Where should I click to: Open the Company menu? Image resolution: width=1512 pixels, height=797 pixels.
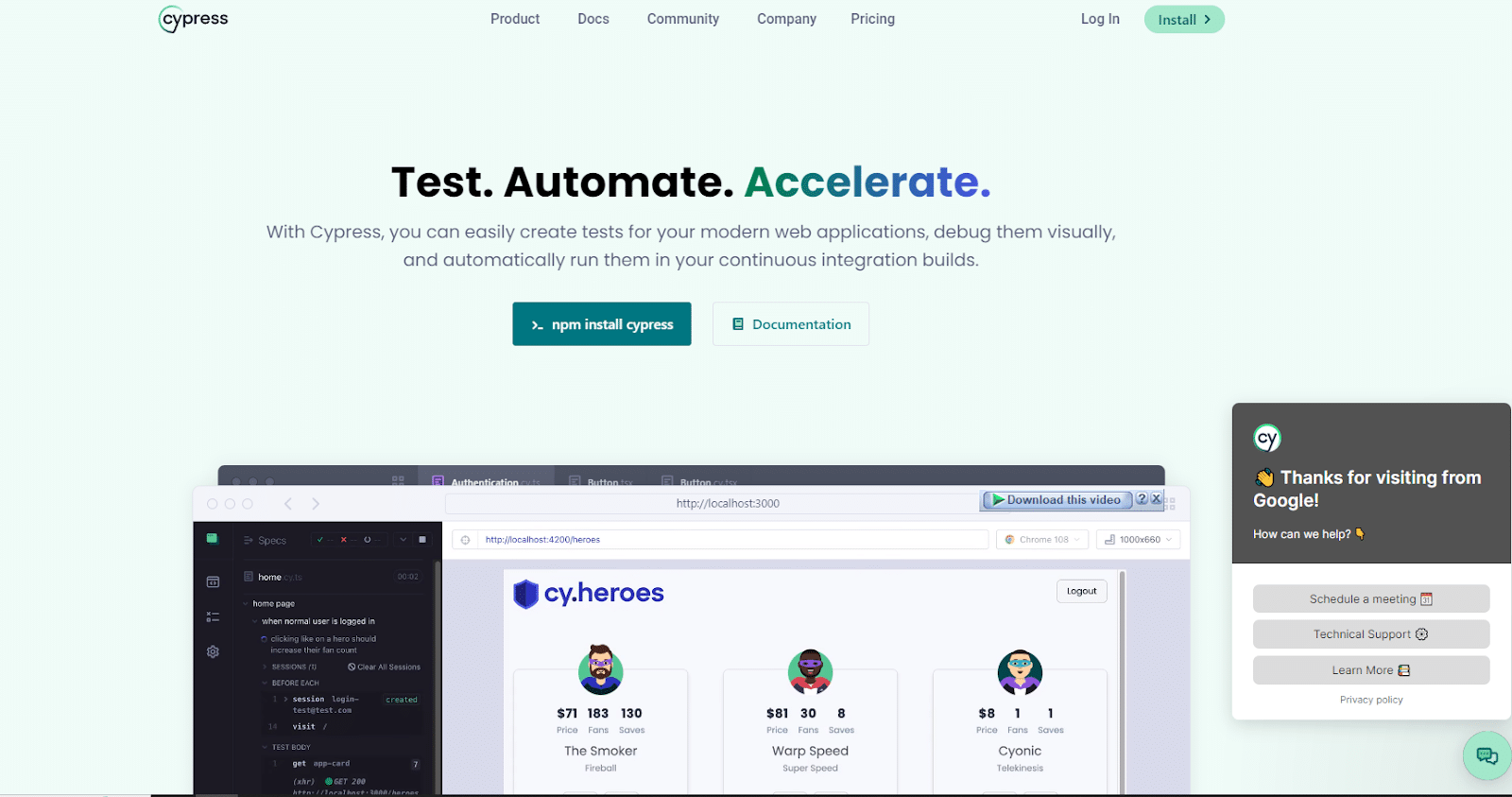[x=786, y=19]
